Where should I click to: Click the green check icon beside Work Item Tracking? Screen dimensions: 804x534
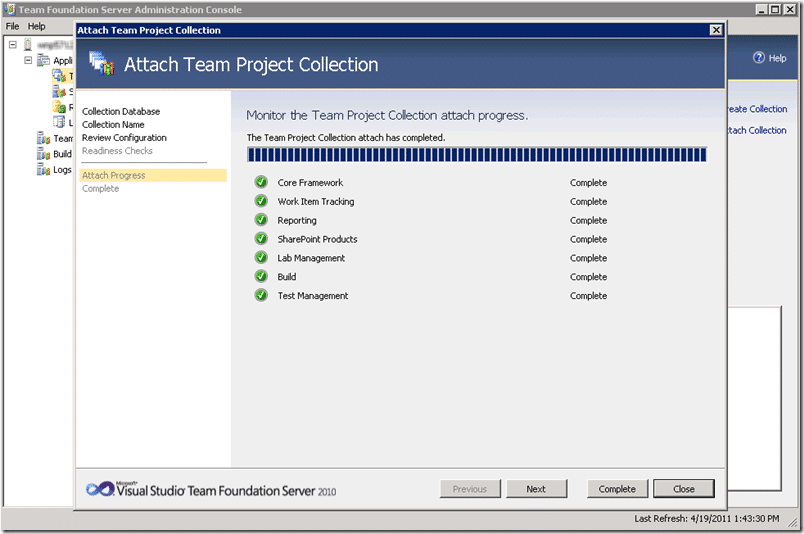point(261,201)
